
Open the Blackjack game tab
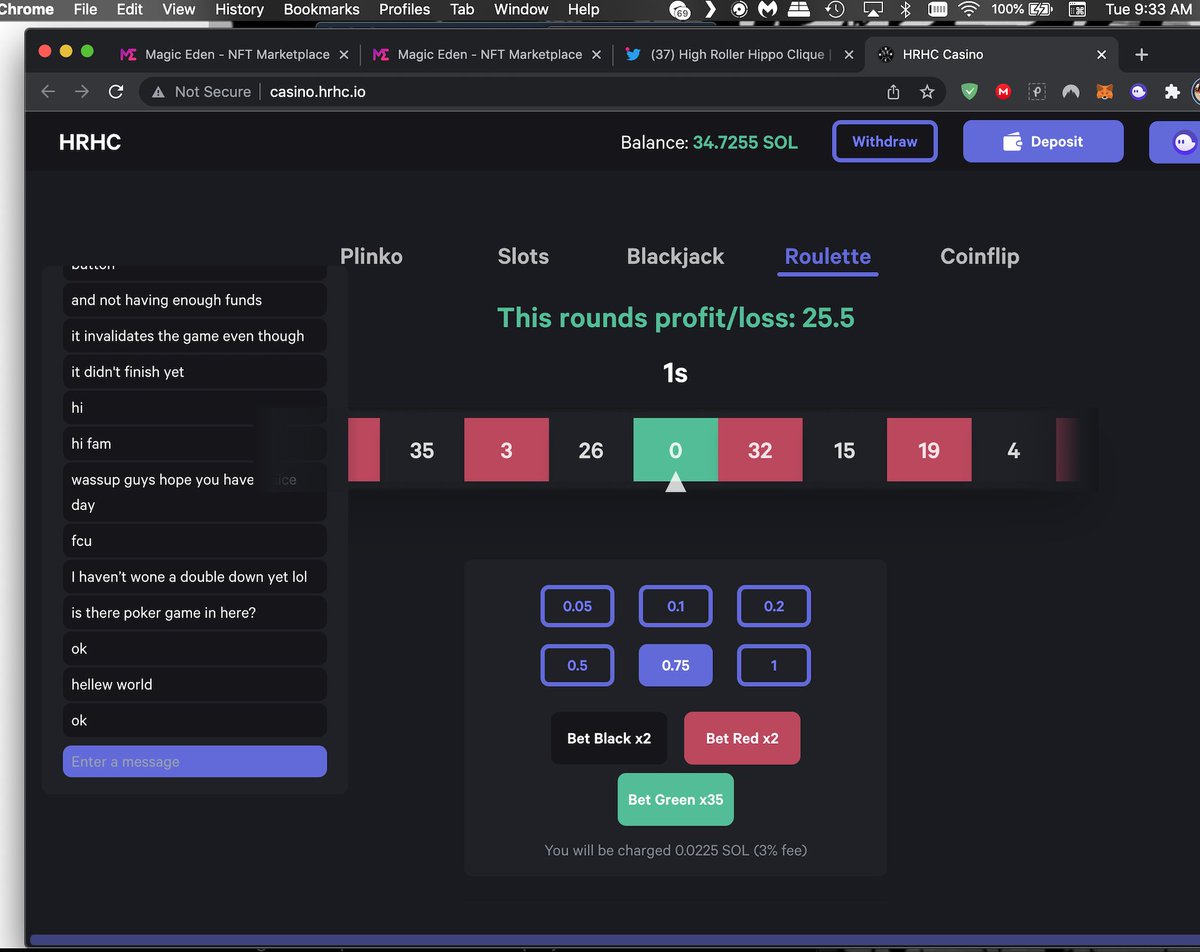click(675, 256)
